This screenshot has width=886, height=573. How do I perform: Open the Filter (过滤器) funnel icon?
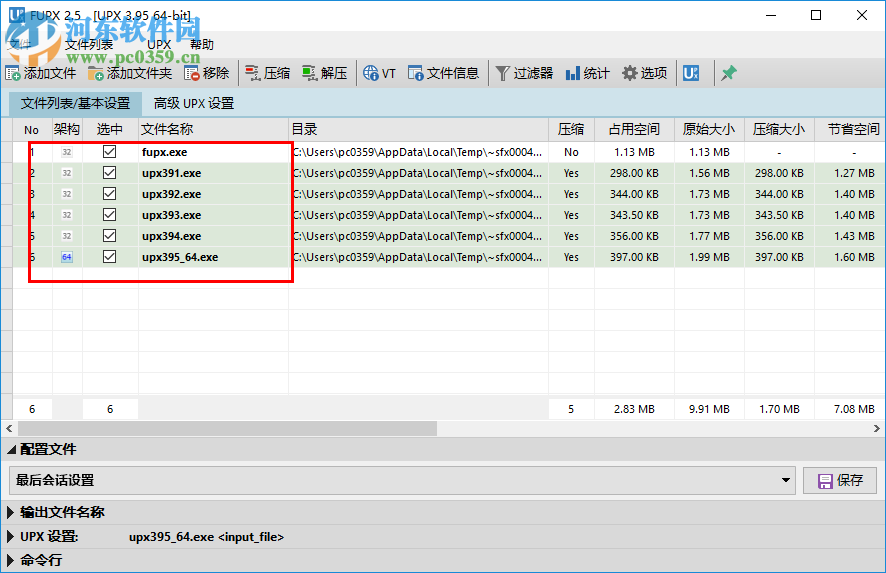pos(502,73)
